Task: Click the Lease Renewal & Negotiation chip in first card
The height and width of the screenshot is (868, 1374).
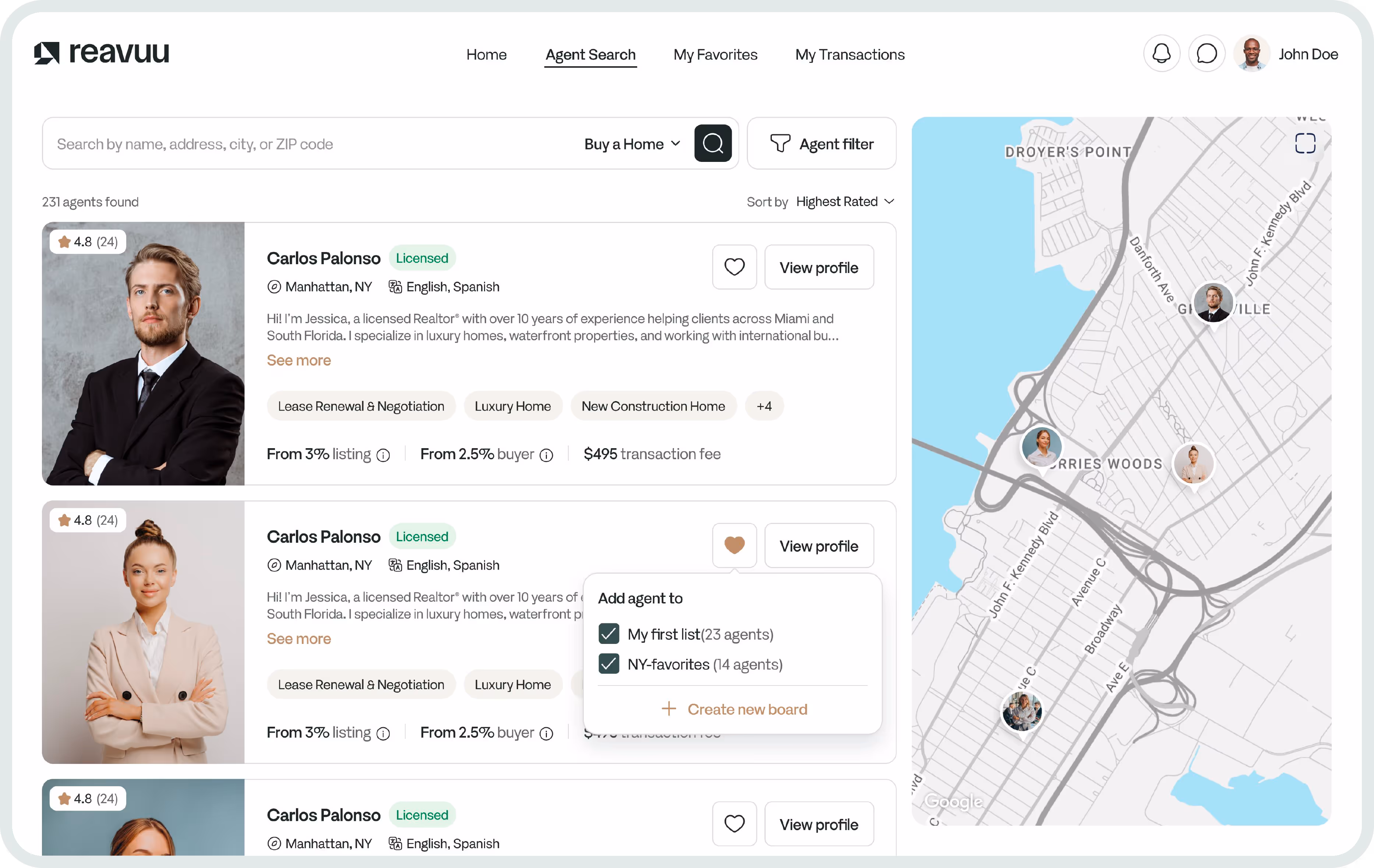Action: click(x=361, y=406)
